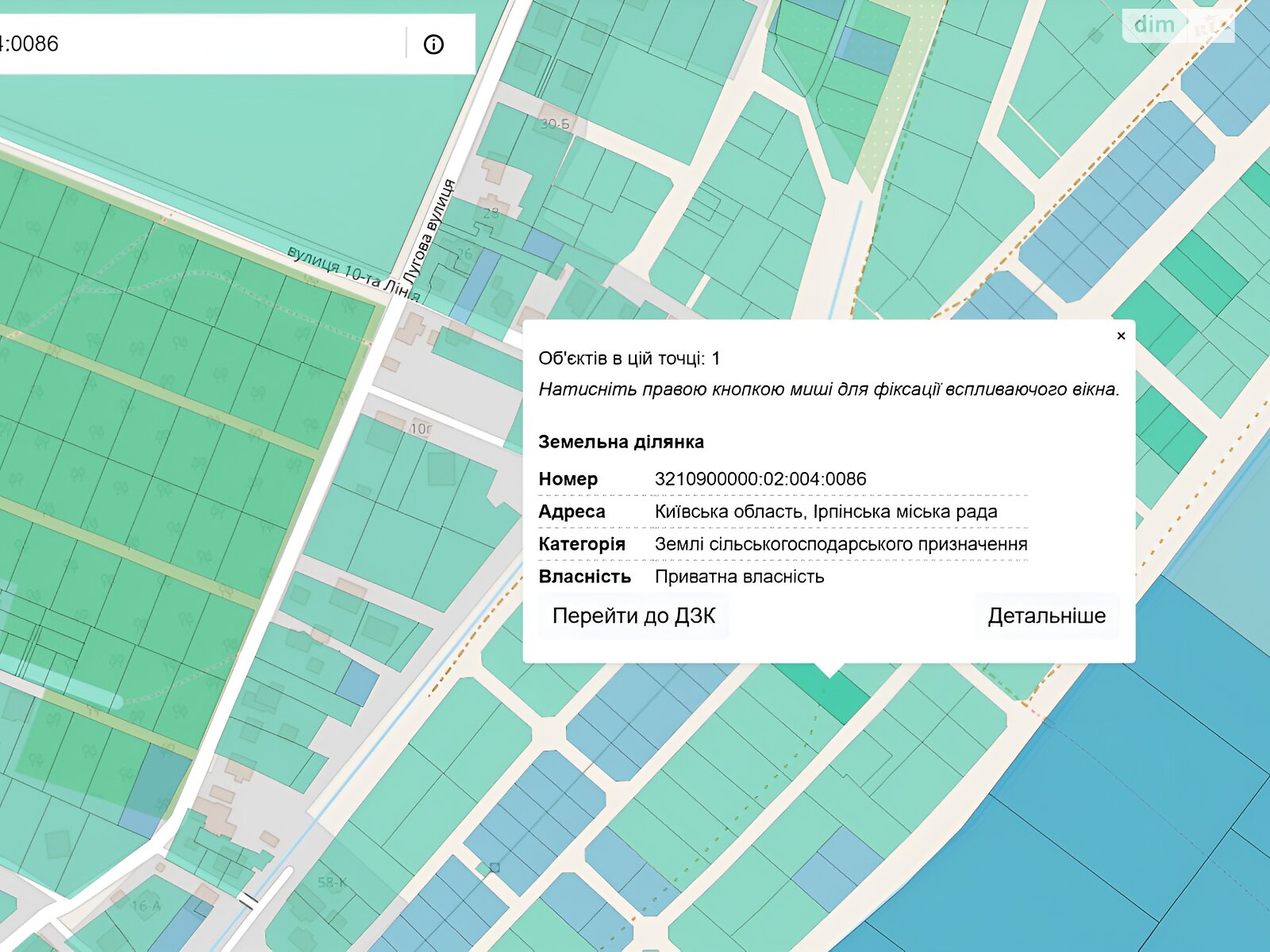Viewport: 1270px width, 952px height.
Task: Click house number 28 on map
Action: pos(491,213)
